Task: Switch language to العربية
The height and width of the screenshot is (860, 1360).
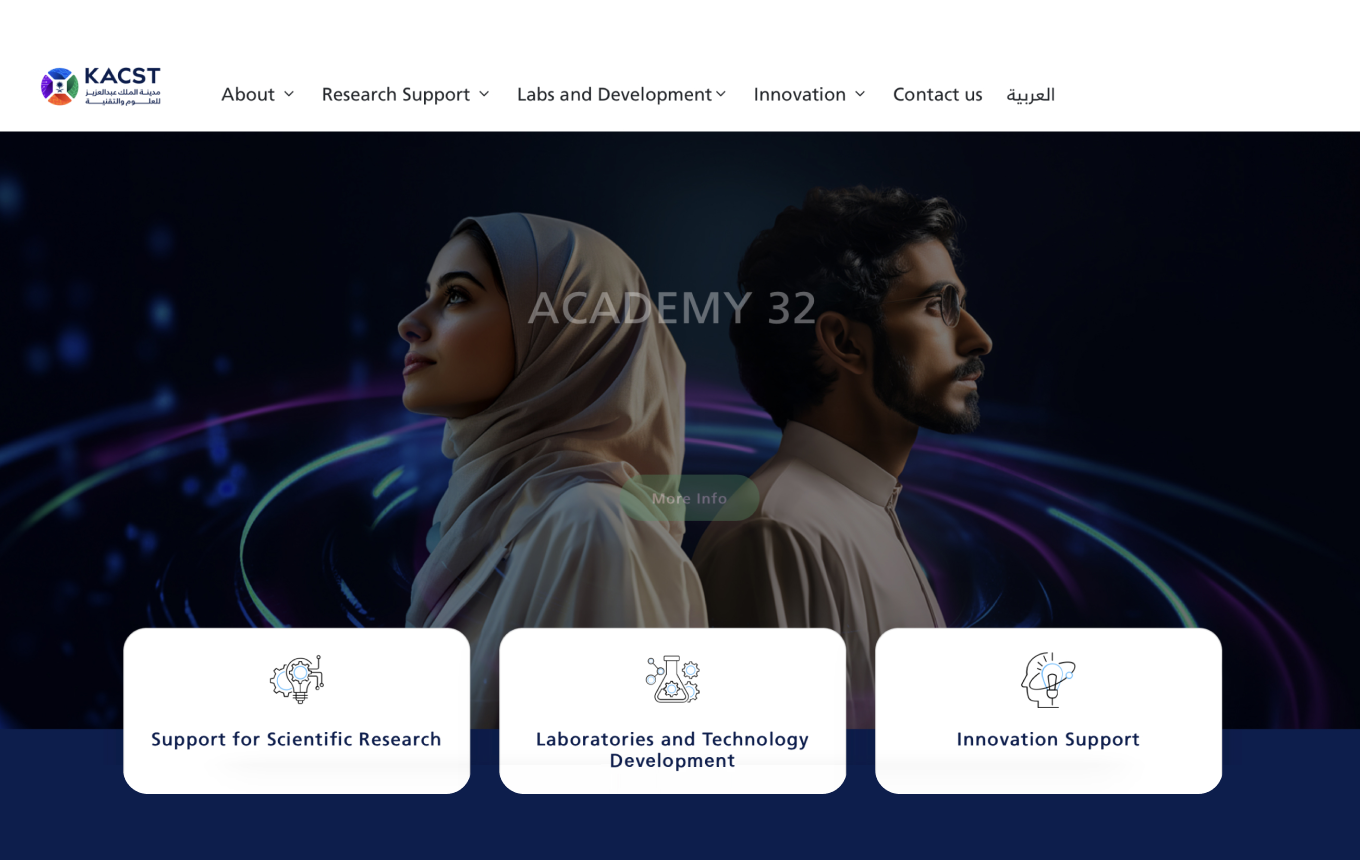Action: click(1031, 94)
